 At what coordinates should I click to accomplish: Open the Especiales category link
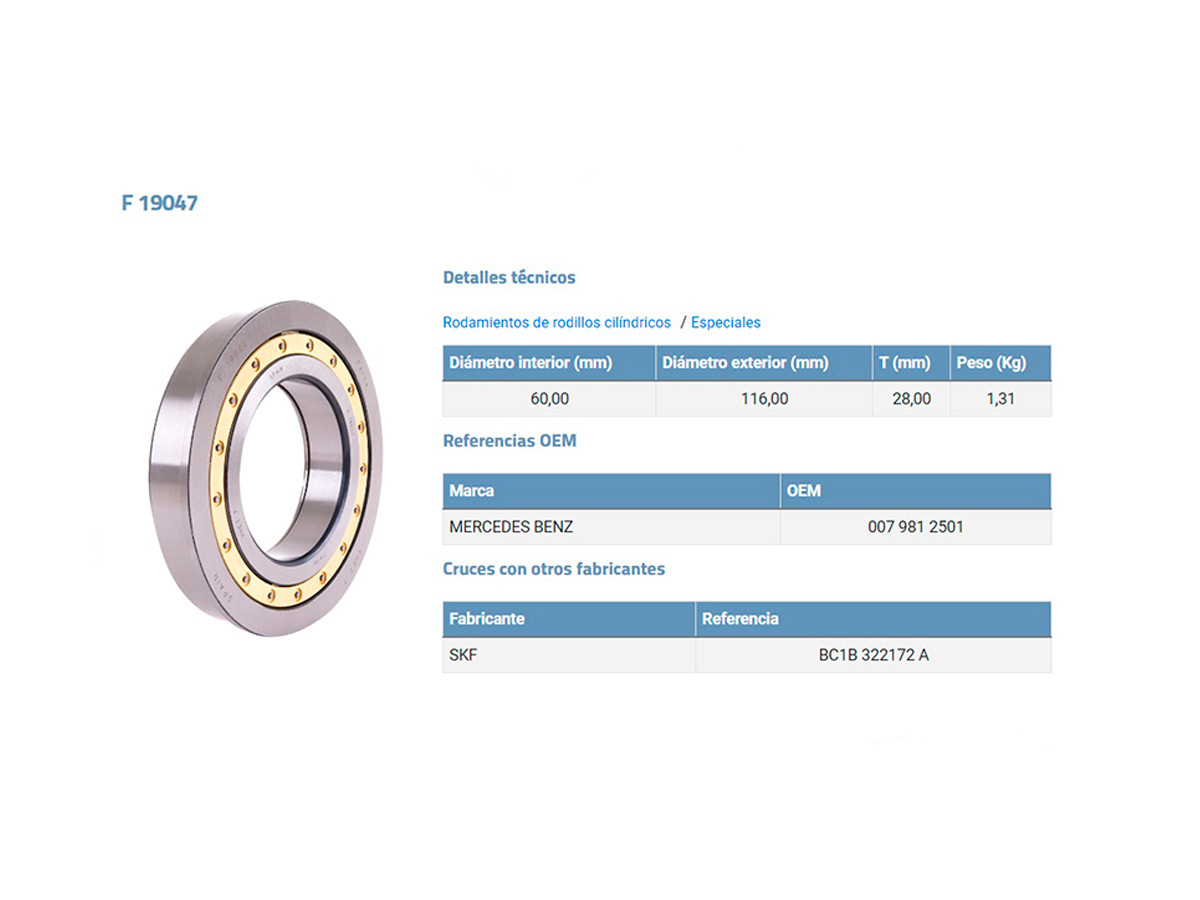725,323
